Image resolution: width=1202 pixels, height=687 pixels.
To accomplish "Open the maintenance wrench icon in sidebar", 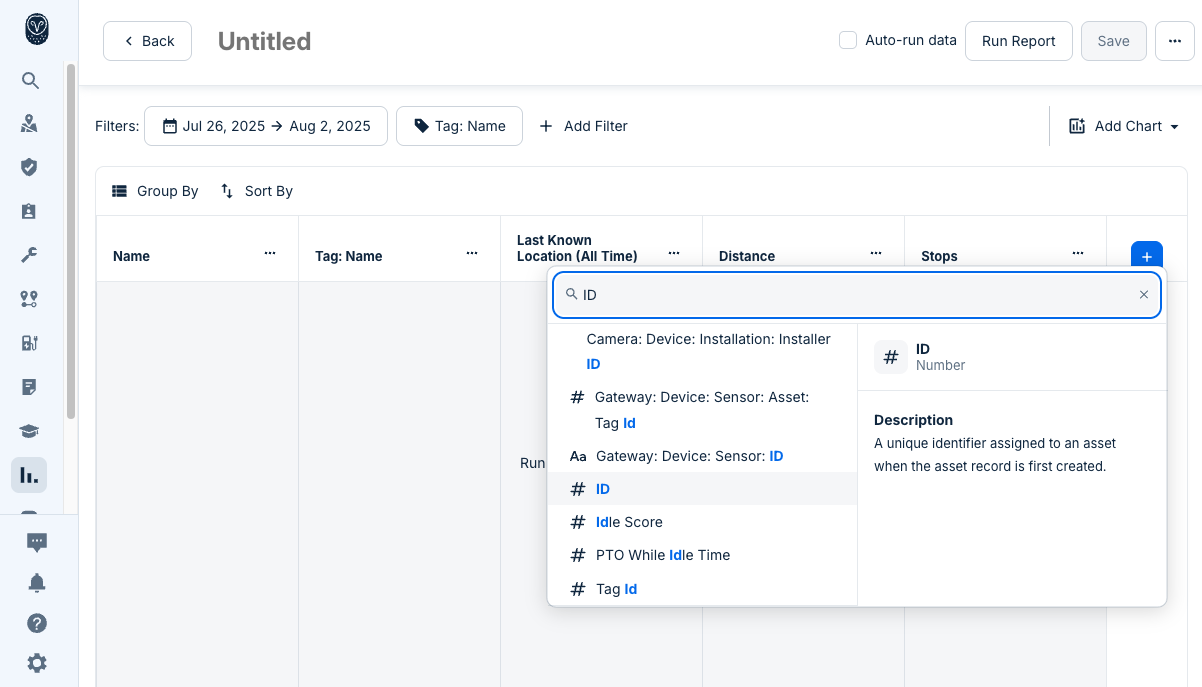I will tap(30, 255).
